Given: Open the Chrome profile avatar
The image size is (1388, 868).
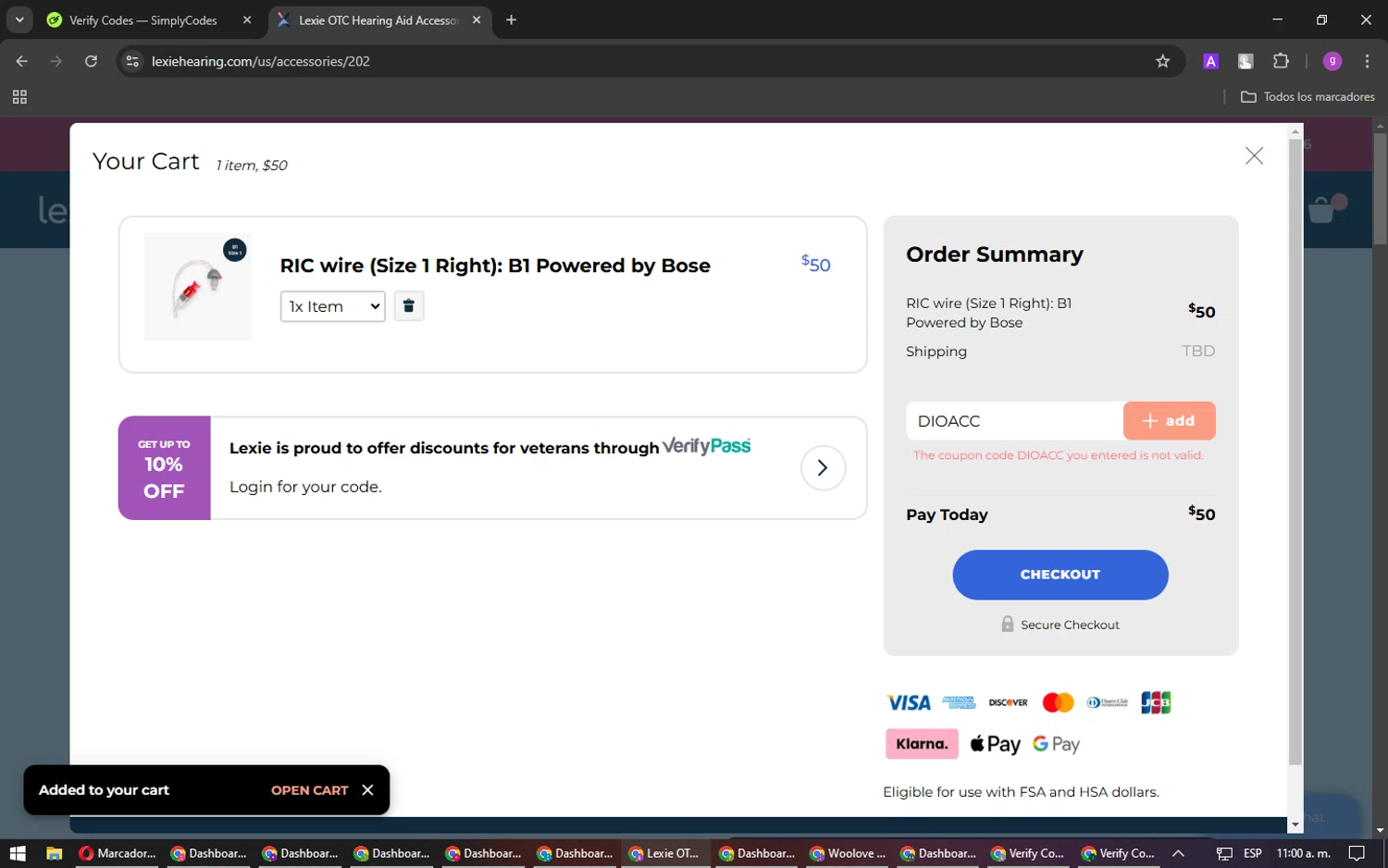Looking at the screenshot, I should [1332, 61].
